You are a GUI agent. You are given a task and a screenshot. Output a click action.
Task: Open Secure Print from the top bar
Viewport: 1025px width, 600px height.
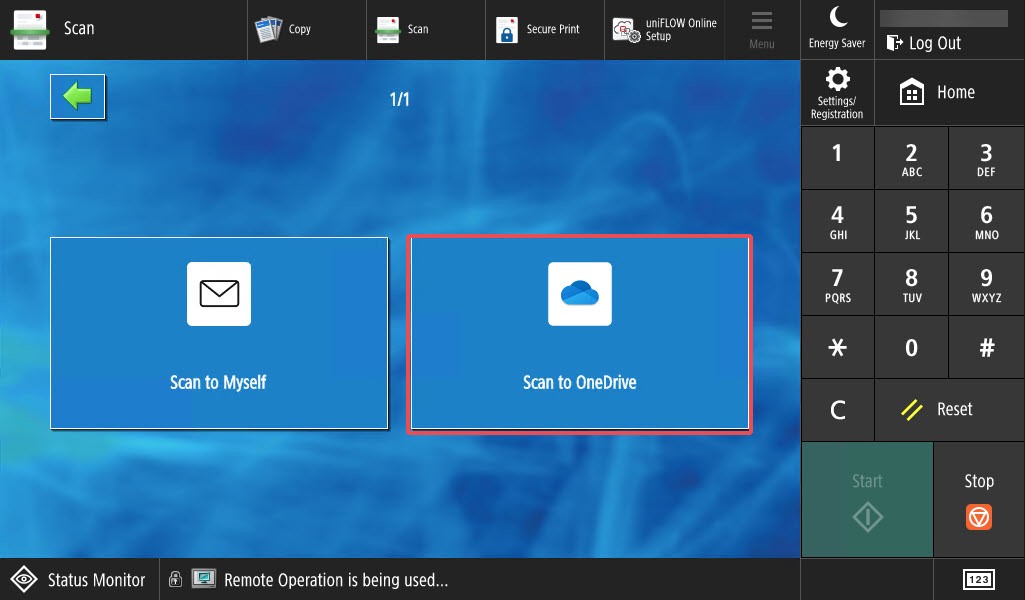545,29
